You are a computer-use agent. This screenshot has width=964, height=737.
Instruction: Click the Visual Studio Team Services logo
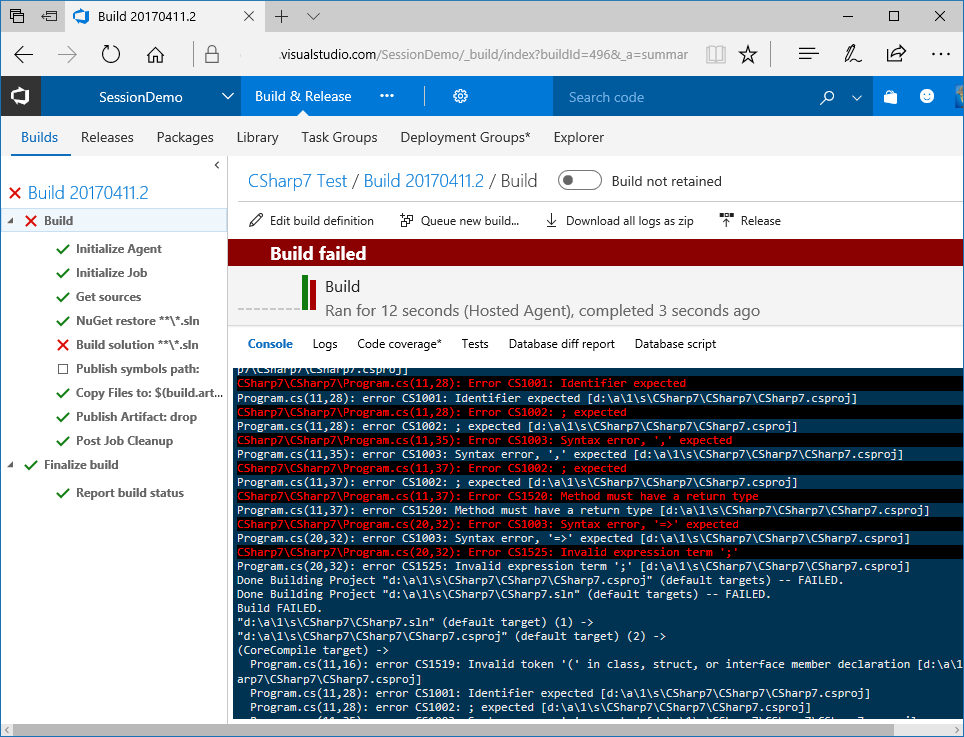pos(20,97)
